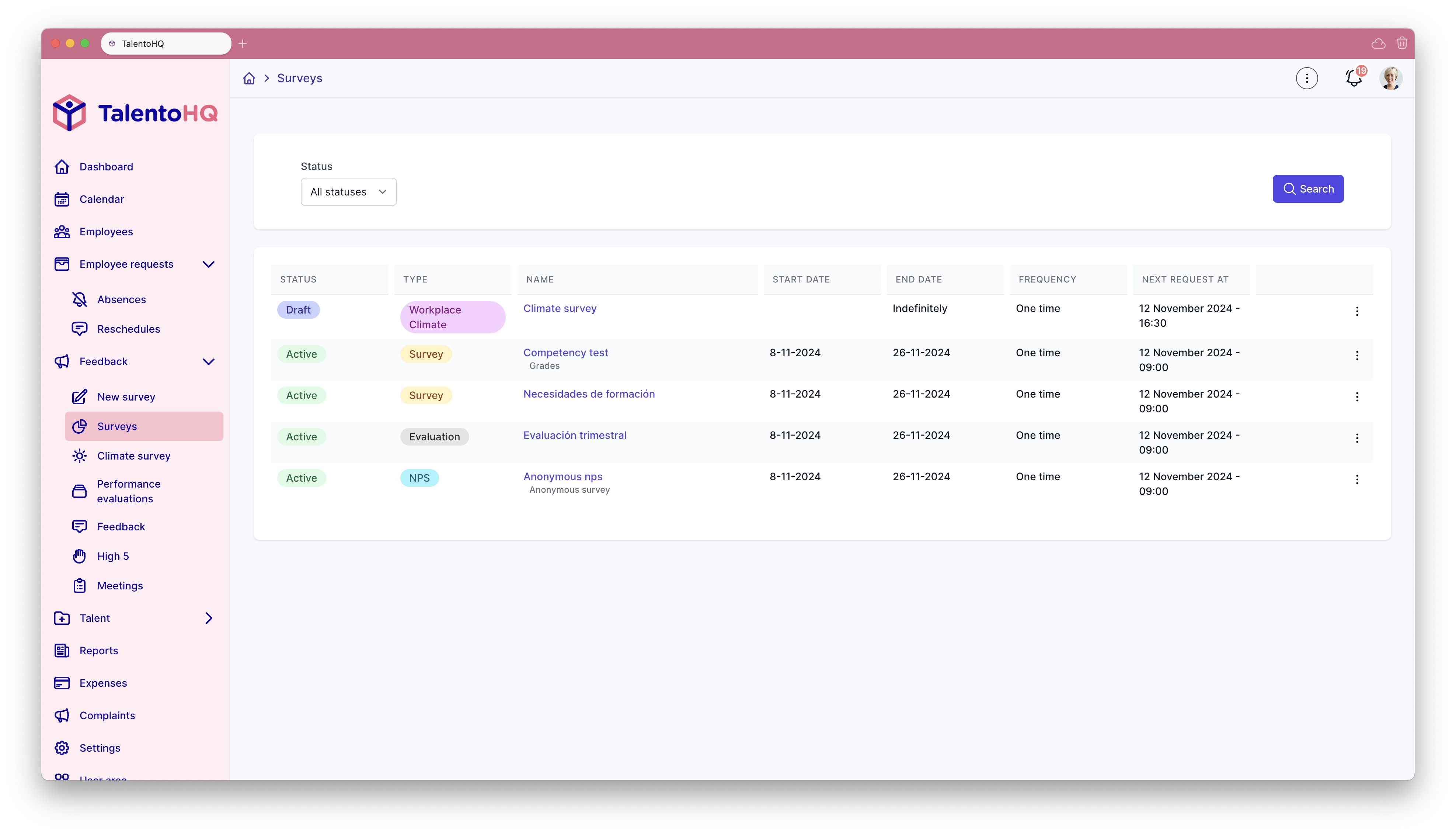Open row actions for Anonymous nps
1456x835 pixels.
(x=1357, y=479)
